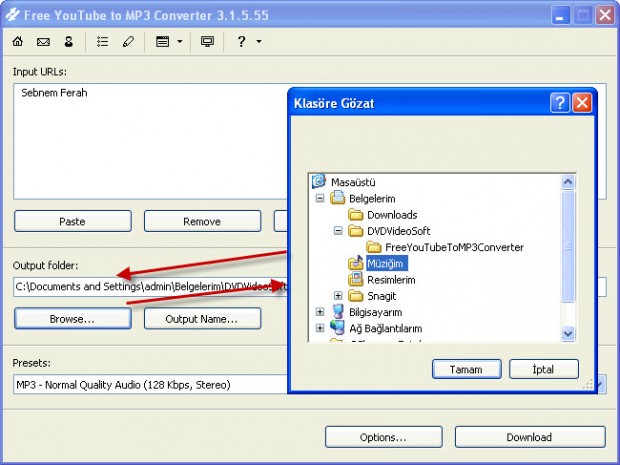
Task: Click the Browse... button
Action: [x=73, y=319]
